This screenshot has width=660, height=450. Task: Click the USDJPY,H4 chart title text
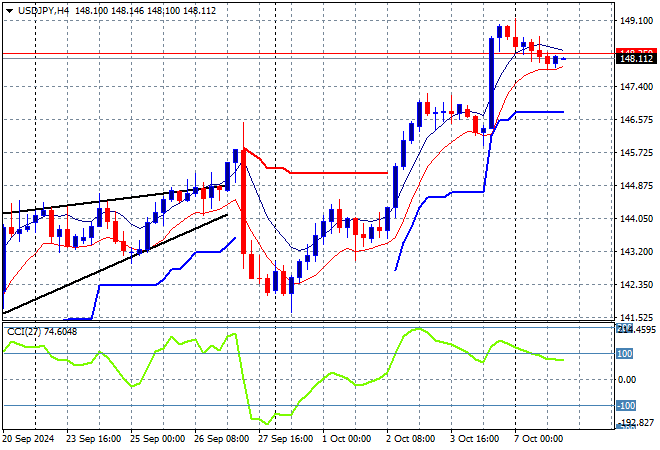coord(43,11)
